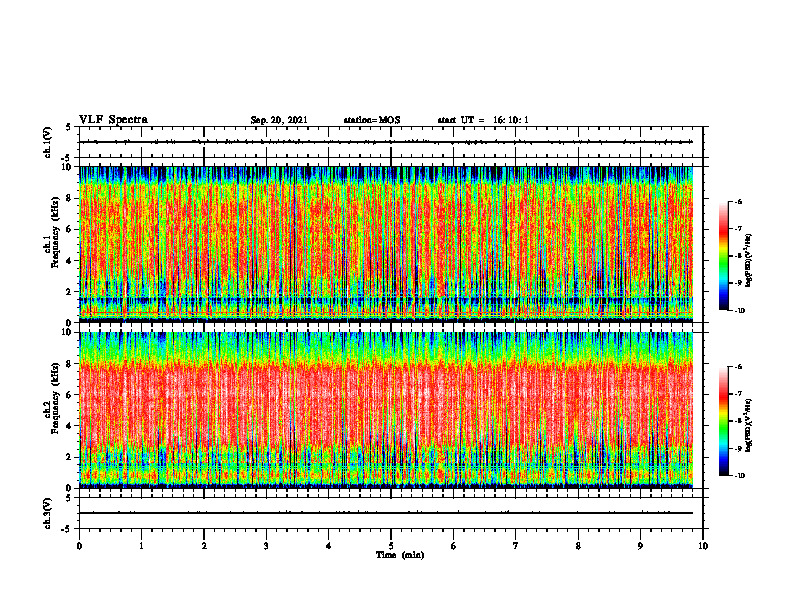Click the "6" kHz tick on ch.1 axis
This screenshot has height=612, width=792.
coord(70,230)
